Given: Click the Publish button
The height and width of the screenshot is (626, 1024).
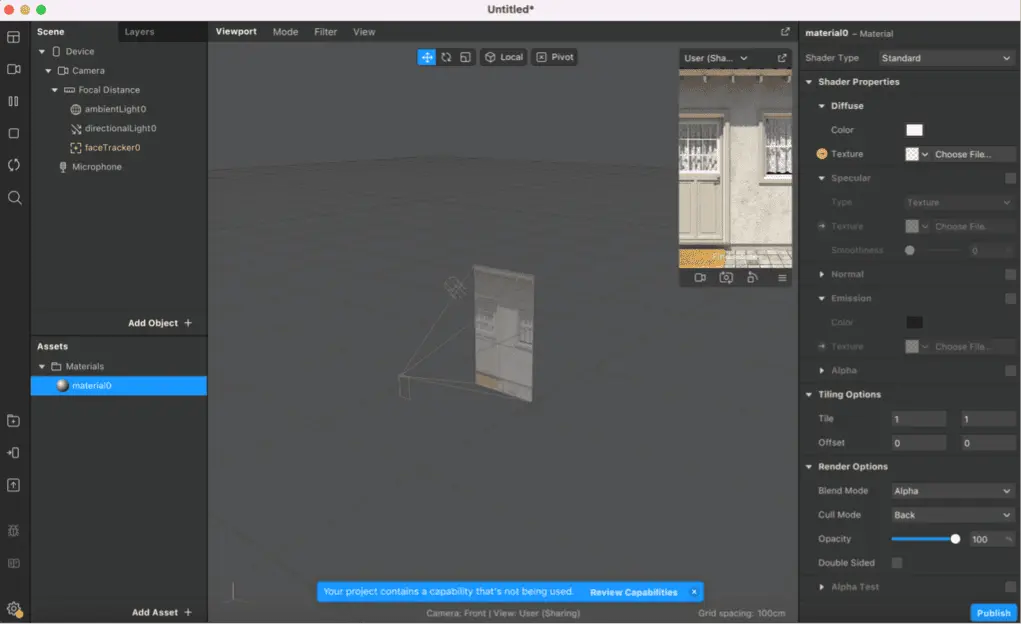Looking at the screenshot, I should [993, 612].
